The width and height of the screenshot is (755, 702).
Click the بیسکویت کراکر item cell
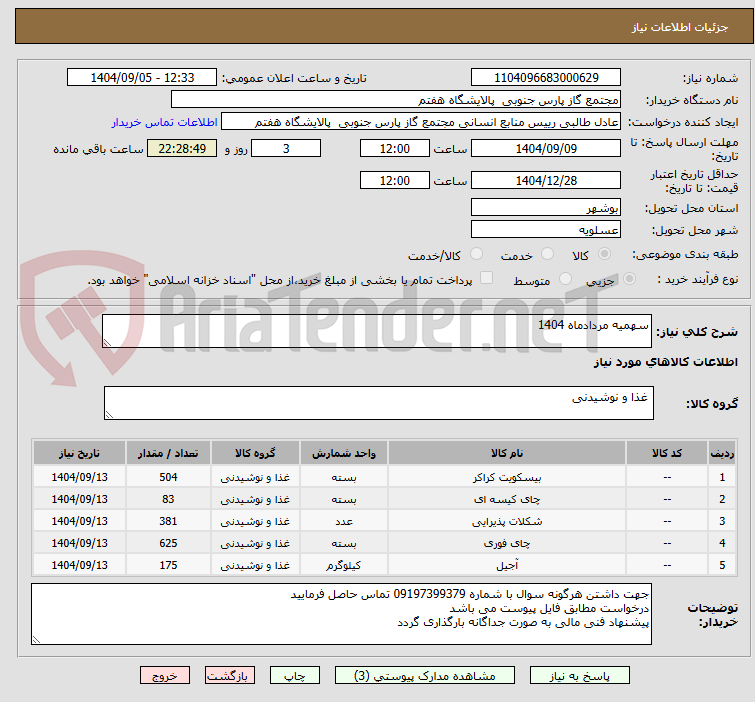pos(507,477)
